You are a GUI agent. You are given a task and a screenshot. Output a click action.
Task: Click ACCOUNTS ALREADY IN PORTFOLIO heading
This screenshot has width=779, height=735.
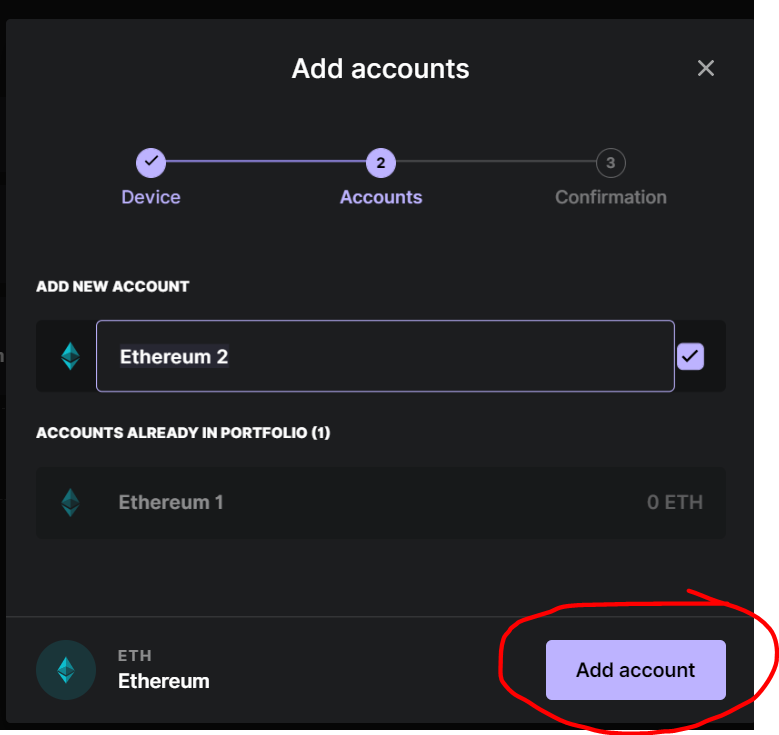[x=183, y=432]
